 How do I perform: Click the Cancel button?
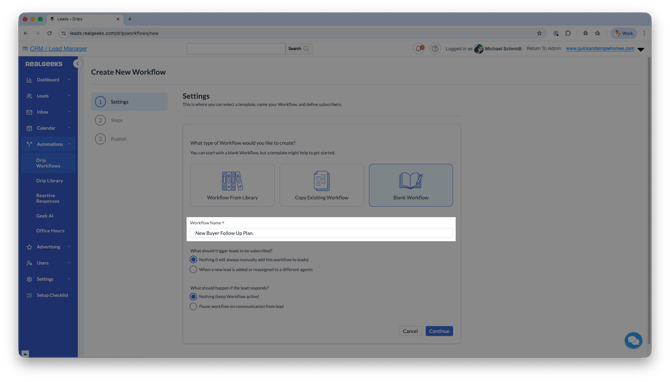click(410, 331)
